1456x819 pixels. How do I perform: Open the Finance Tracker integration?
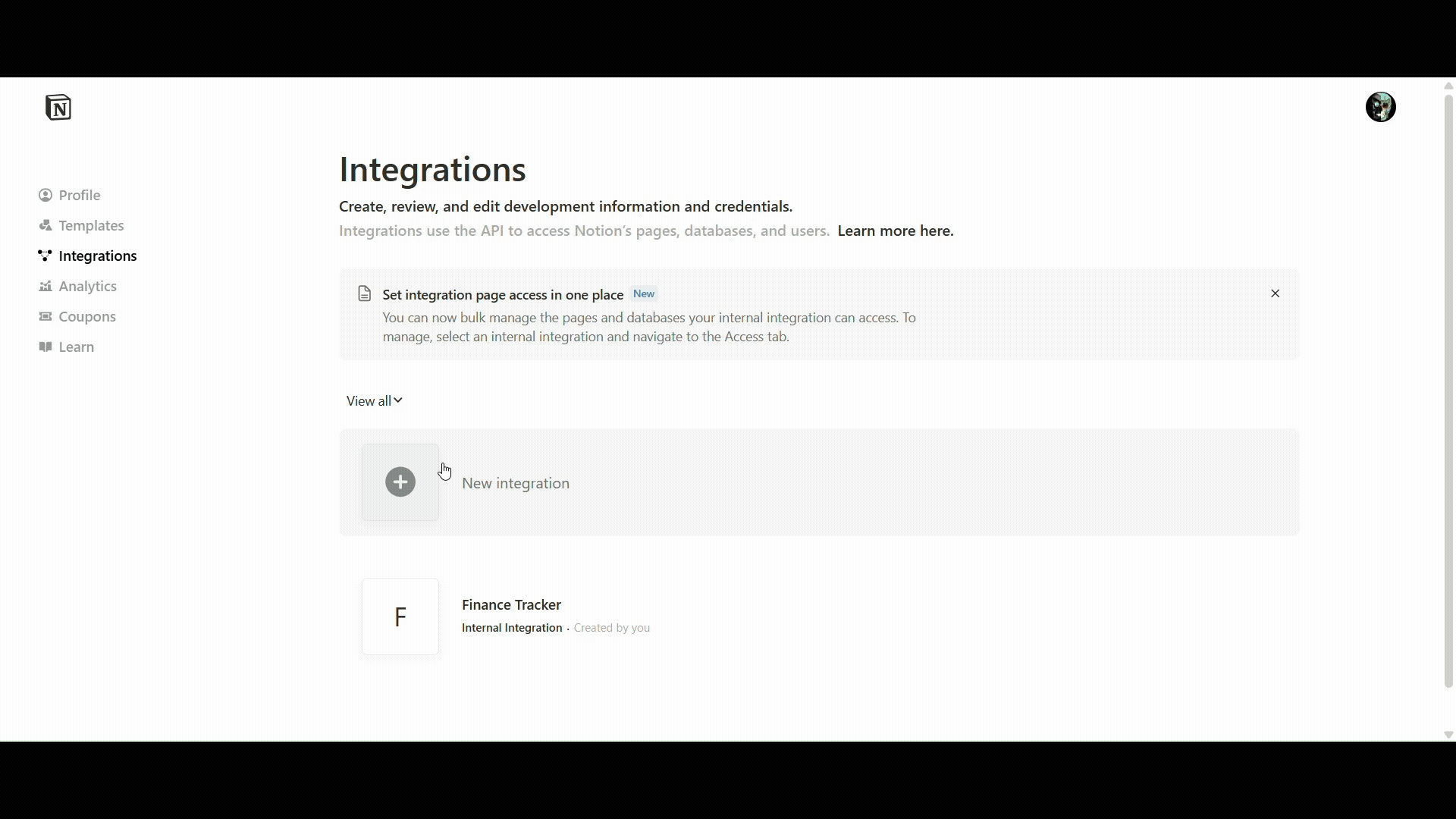click(x=511, y=604)
